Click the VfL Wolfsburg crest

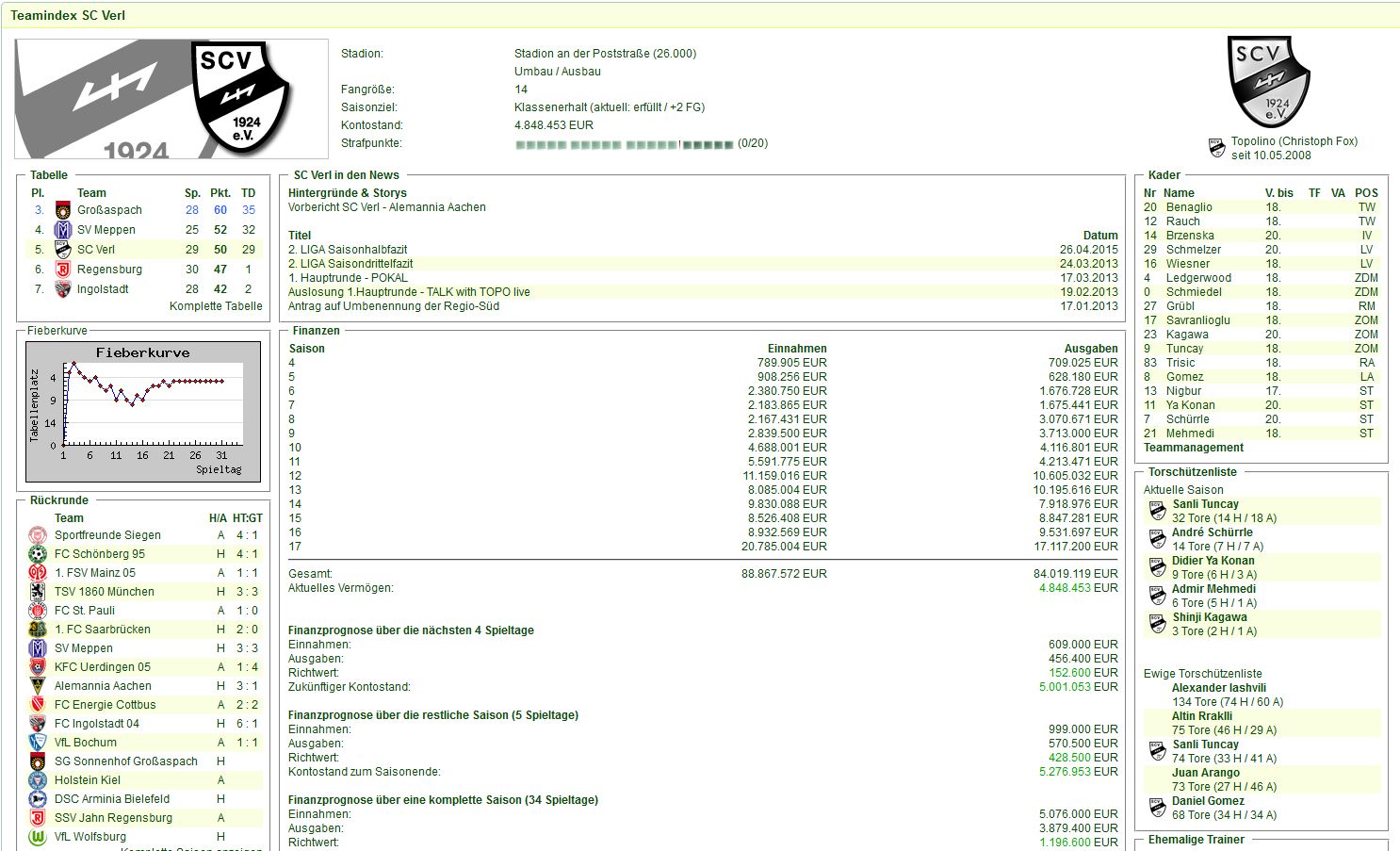tap(38, 837)
